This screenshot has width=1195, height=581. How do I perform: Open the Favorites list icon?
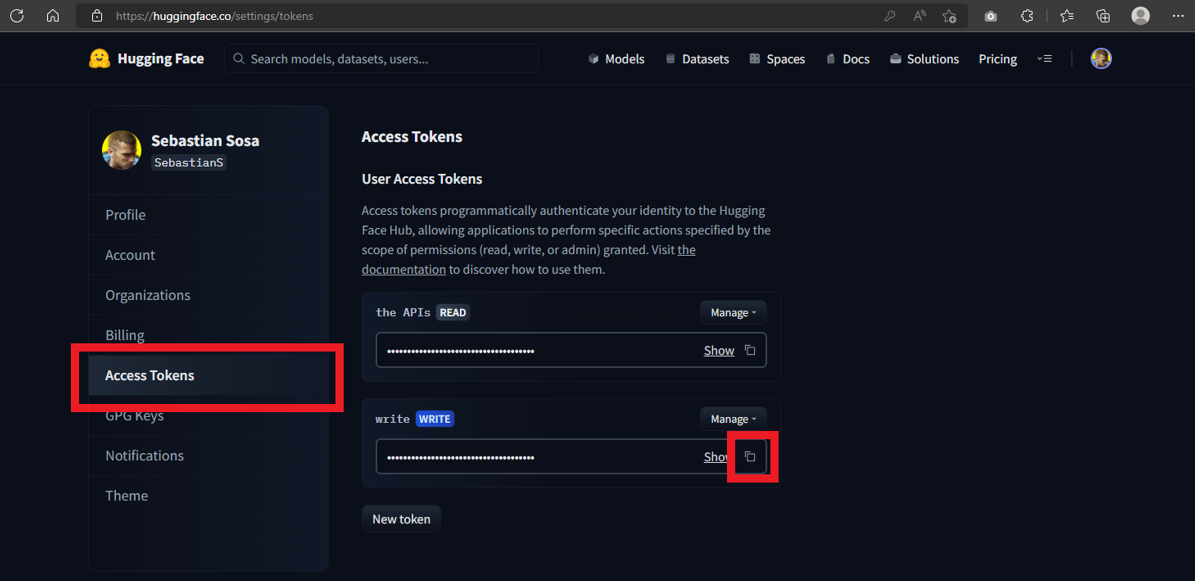pos(1067,15)
